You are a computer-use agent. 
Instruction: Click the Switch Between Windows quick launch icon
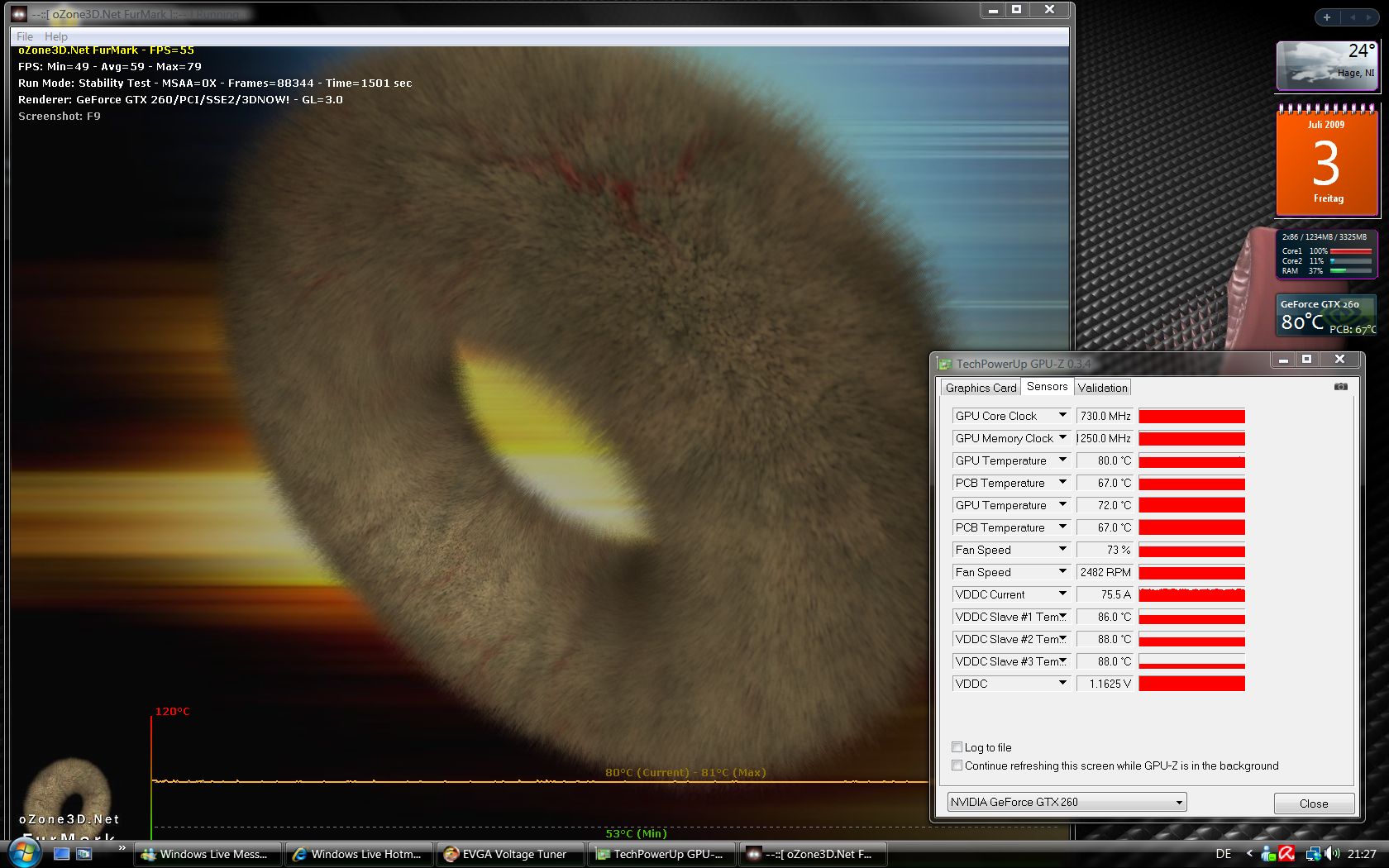click(x=84, y=854)
